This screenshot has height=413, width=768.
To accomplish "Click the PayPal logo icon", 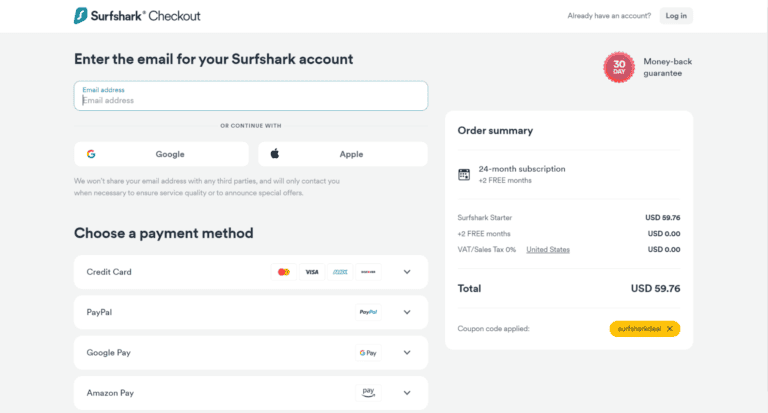I will [368, 312].
